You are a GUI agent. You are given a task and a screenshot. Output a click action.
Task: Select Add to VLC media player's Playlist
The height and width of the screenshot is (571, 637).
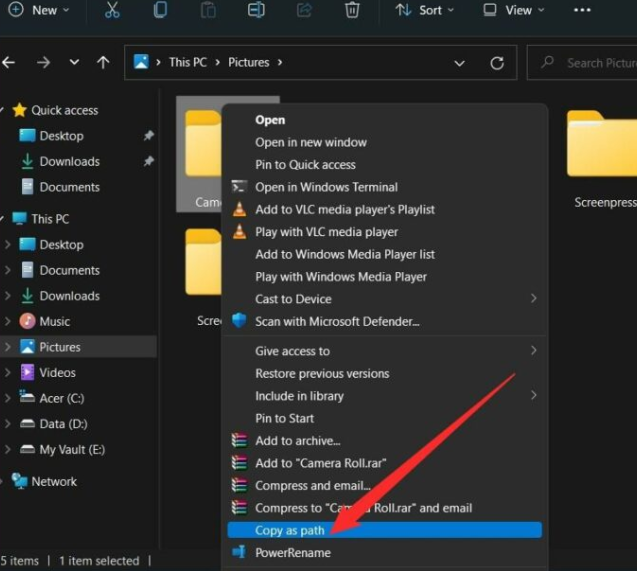pos(384,210)
